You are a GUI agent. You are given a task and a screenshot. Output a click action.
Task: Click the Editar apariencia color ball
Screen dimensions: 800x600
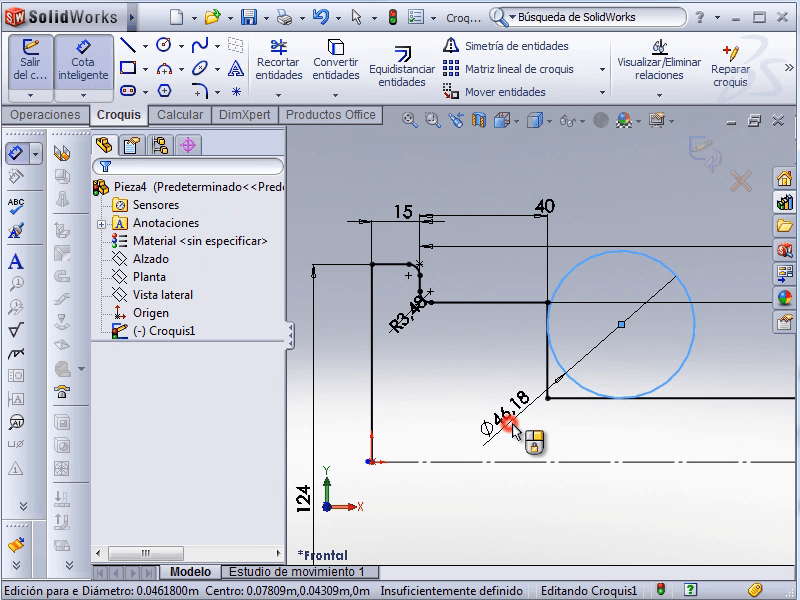[600, 120]
